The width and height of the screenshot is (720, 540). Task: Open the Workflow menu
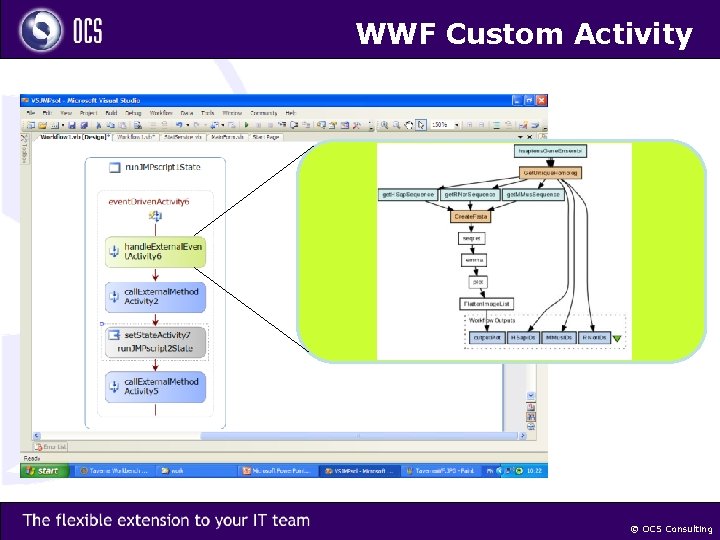pos(161,112)
